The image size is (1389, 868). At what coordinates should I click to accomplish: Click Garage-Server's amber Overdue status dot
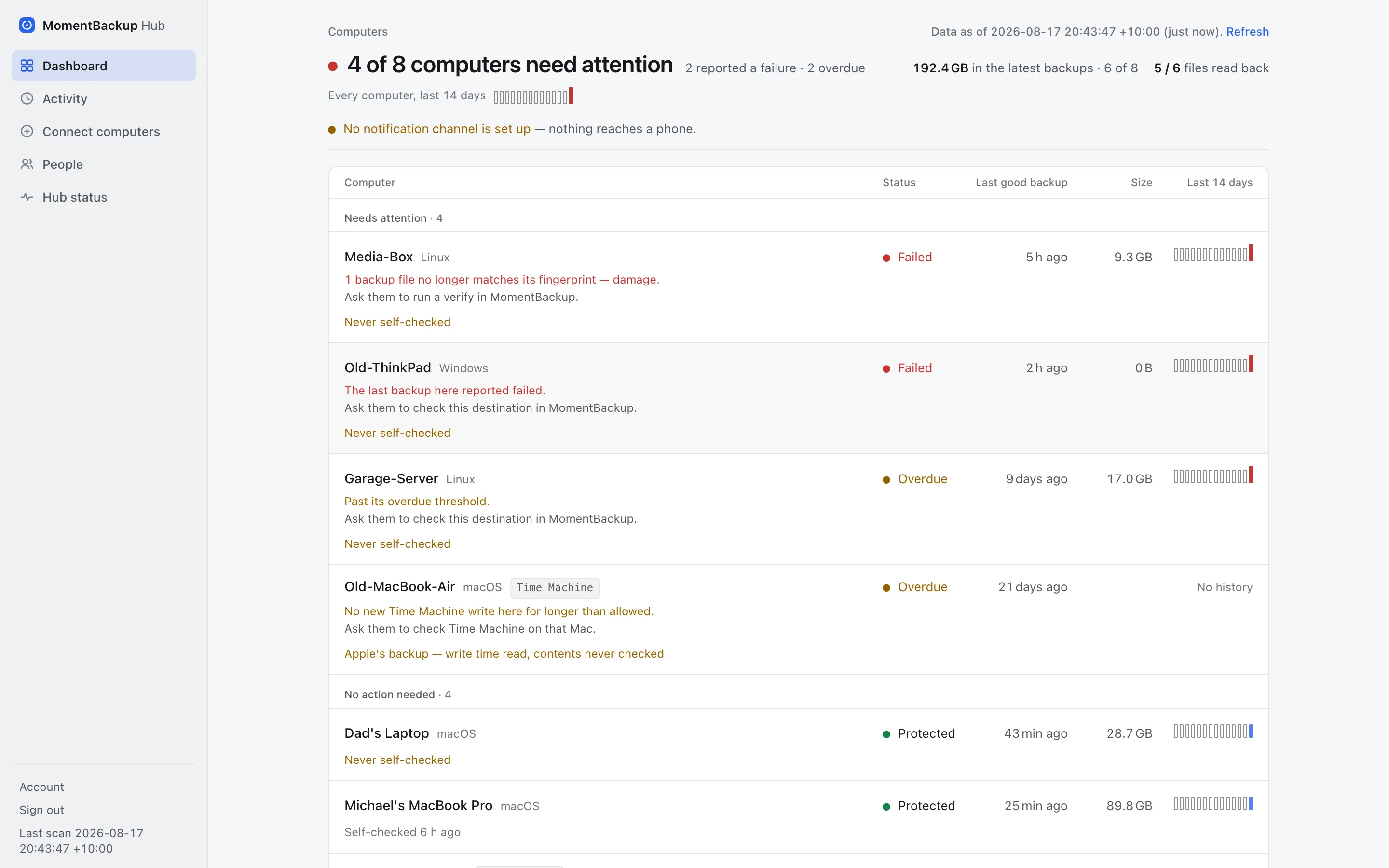pos(886,479)
